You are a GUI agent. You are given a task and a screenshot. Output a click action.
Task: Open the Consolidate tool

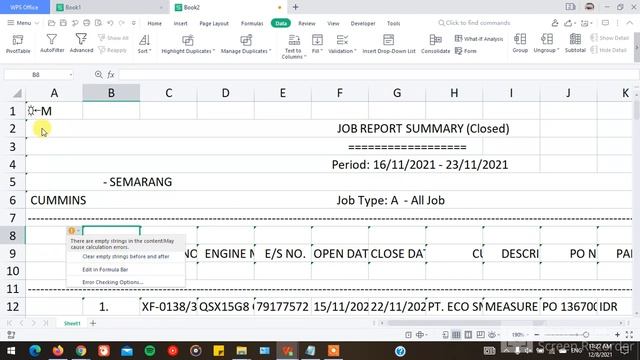click(436, 44)
